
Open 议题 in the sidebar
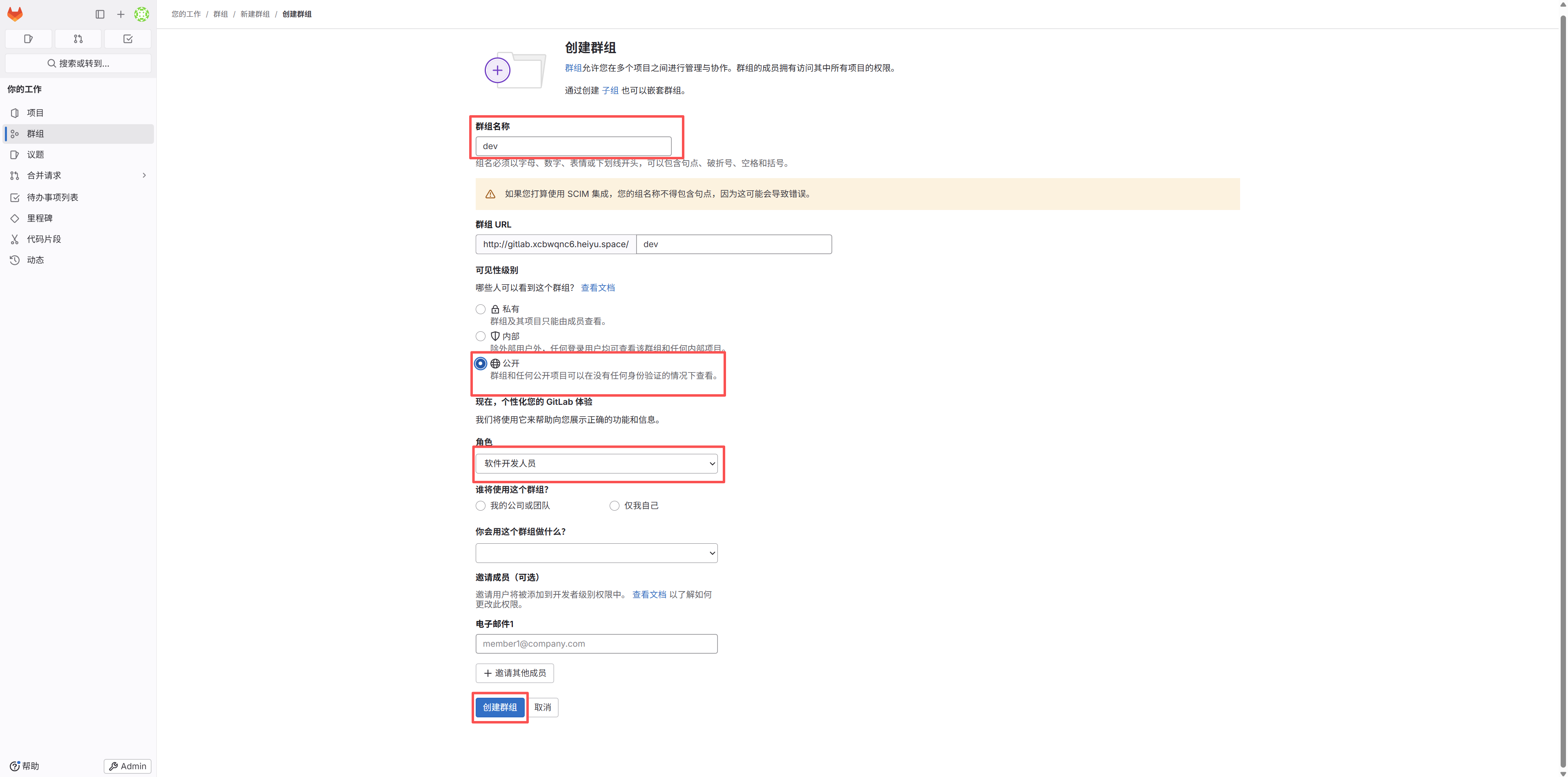click(78, 155)
